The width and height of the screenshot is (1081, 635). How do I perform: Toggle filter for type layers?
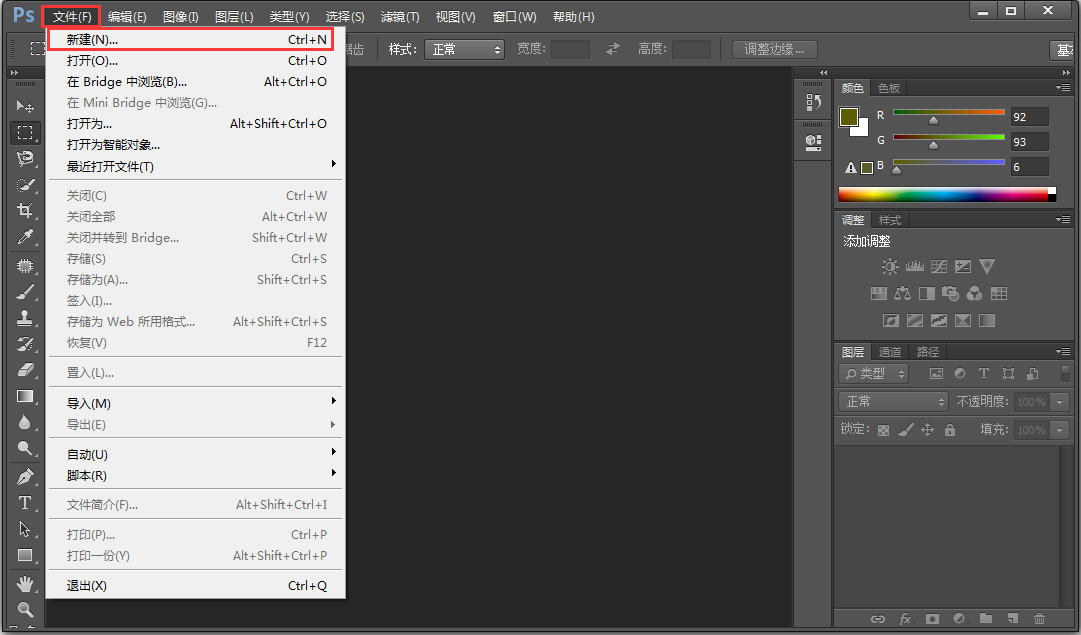984,374
